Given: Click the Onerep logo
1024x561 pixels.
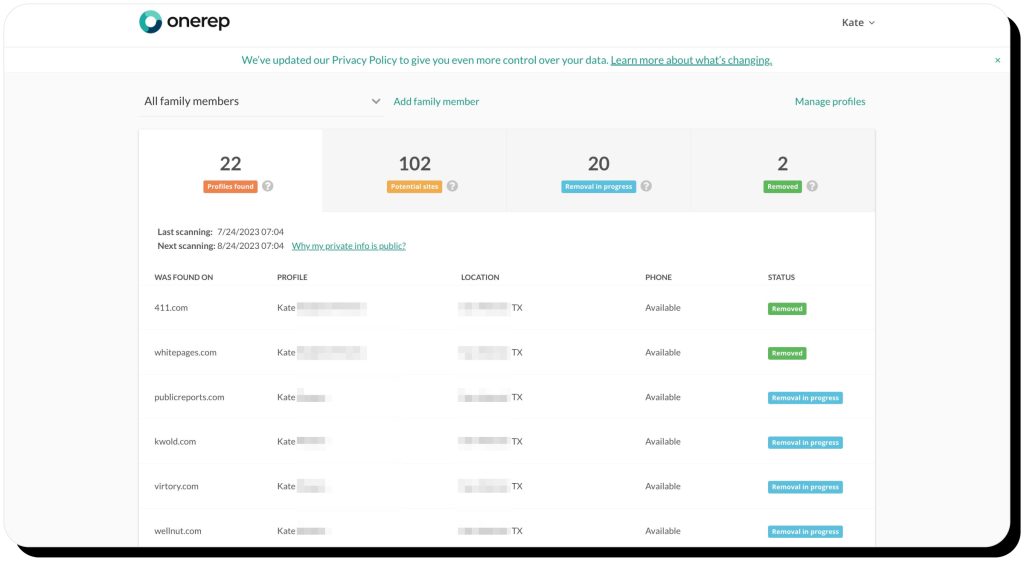Looking at the screenshot, I should point(184,22).
